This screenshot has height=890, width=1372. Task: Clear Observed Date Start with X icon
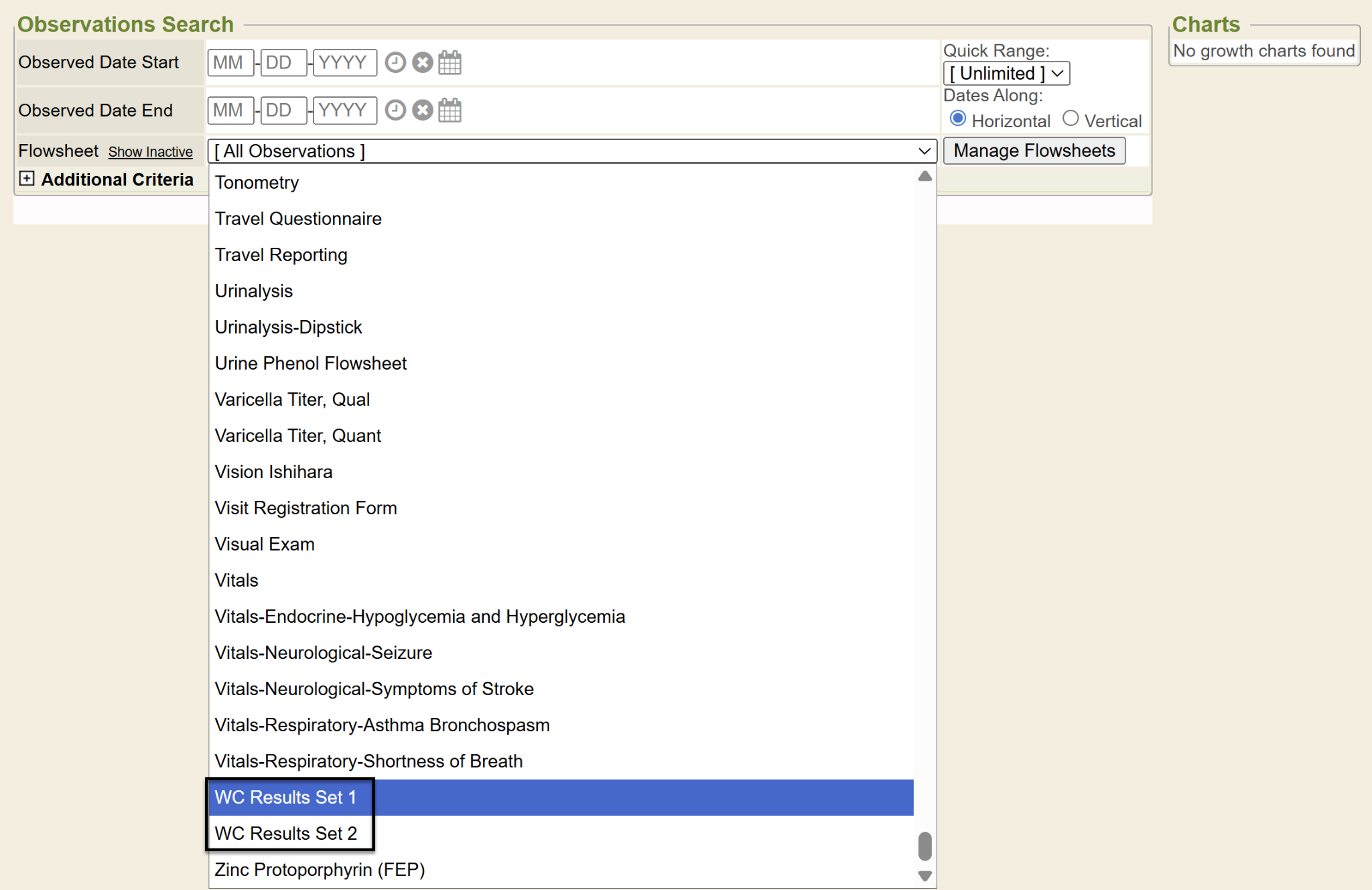pos(422,62)
